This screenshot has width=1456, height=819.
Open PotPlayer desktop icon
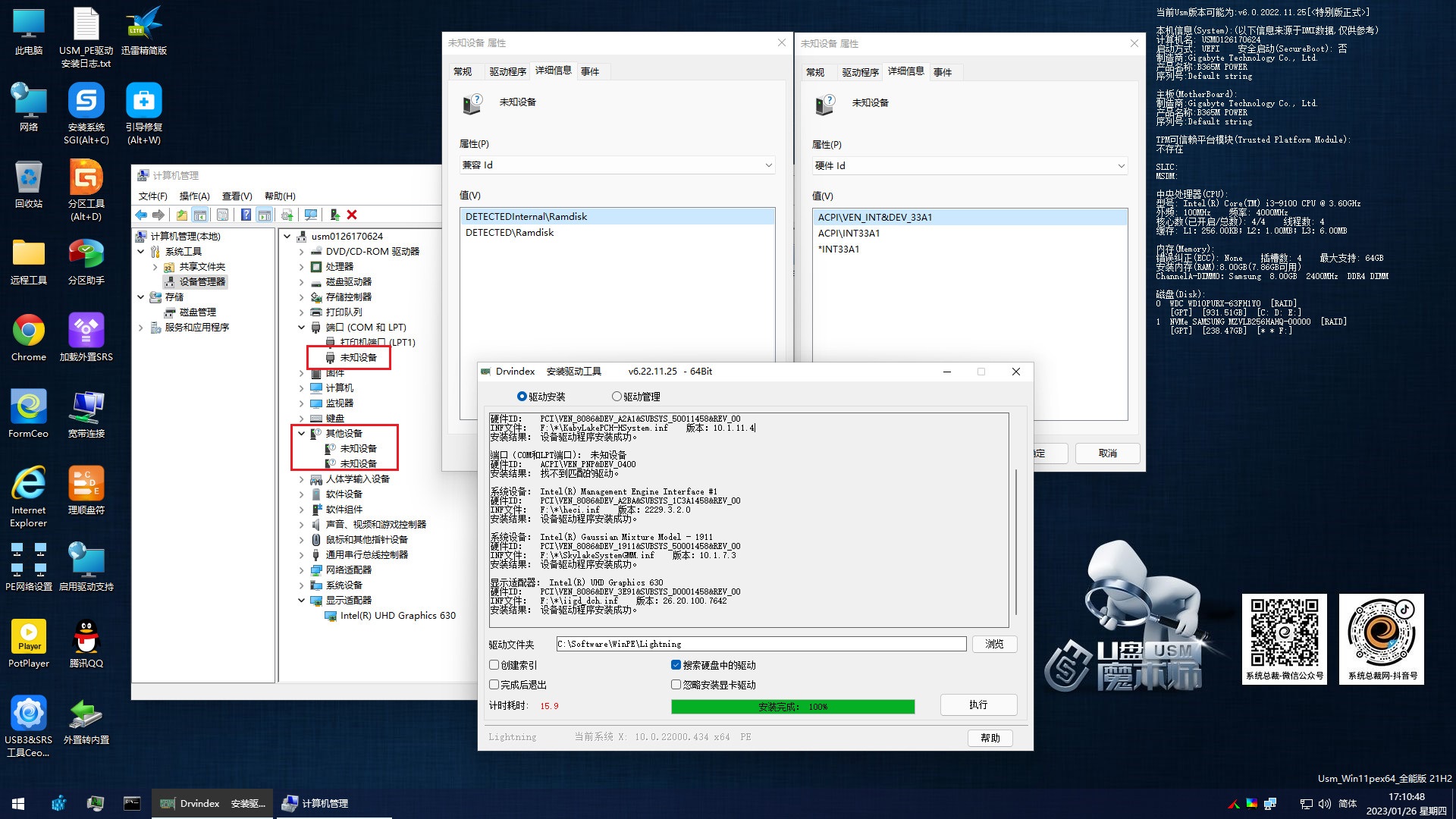click(29, 644)
